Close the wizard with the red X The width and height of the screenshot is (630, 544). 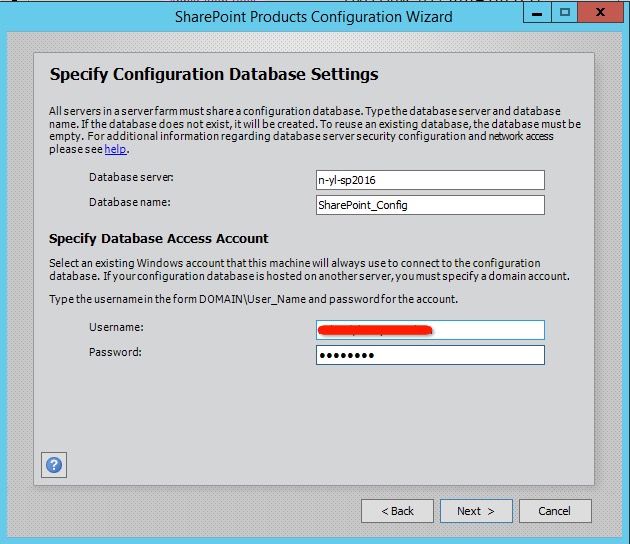point(600,13)
